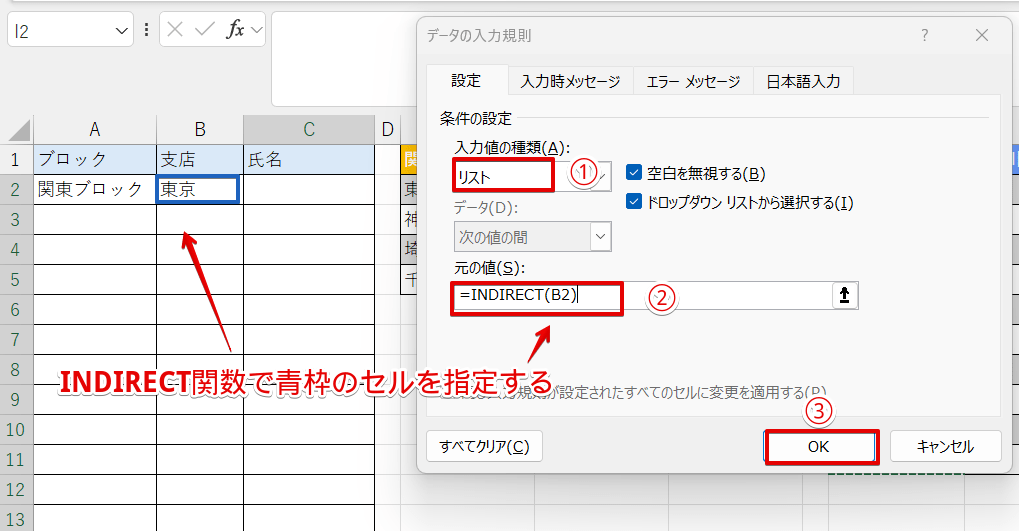Click the キャンセル button
1019x531 pixels.
946,447
